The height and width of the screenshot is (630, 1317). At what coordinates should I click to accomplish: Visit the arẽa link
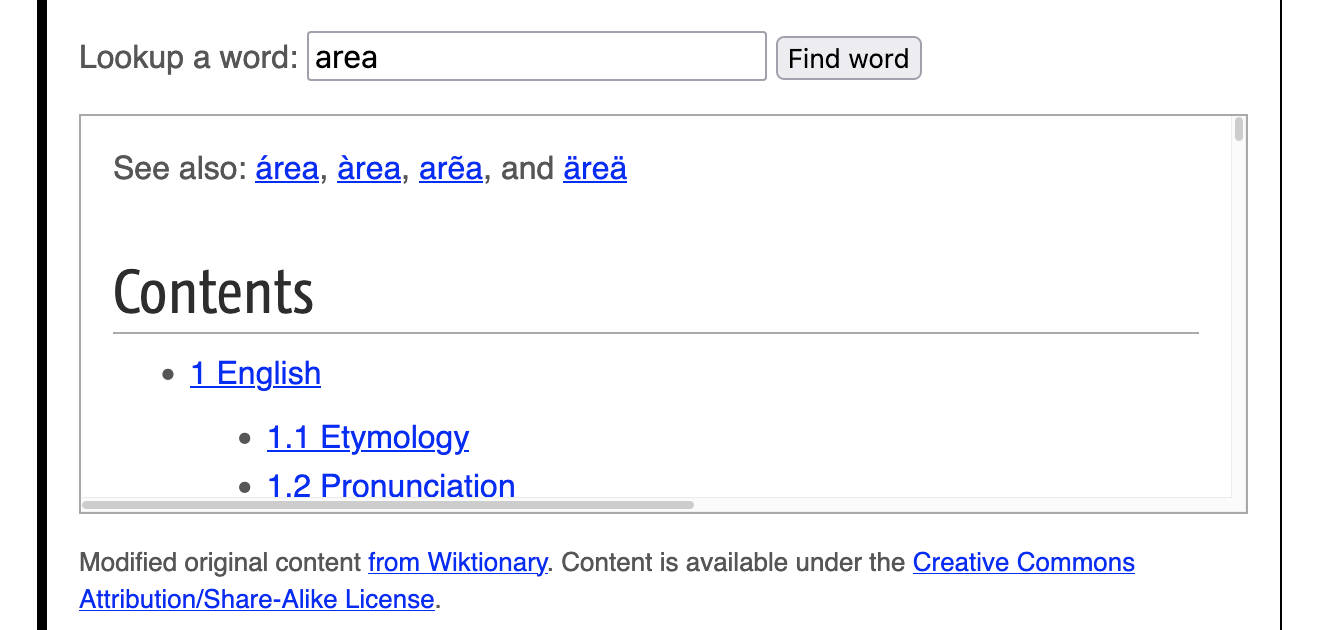pyautogui.click(x=450, y=168)
